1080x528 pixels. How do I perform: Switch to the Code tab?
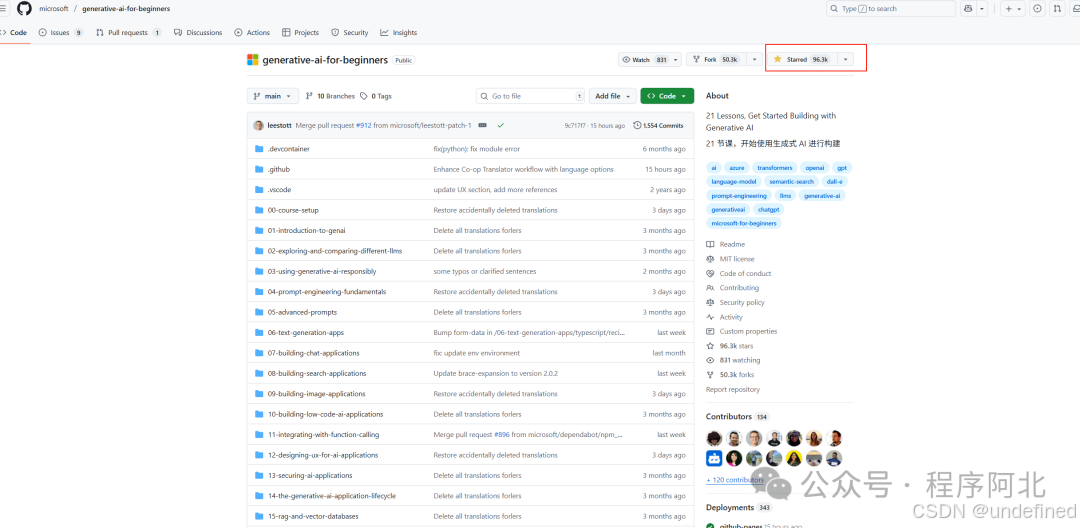[x=14, y=32]
